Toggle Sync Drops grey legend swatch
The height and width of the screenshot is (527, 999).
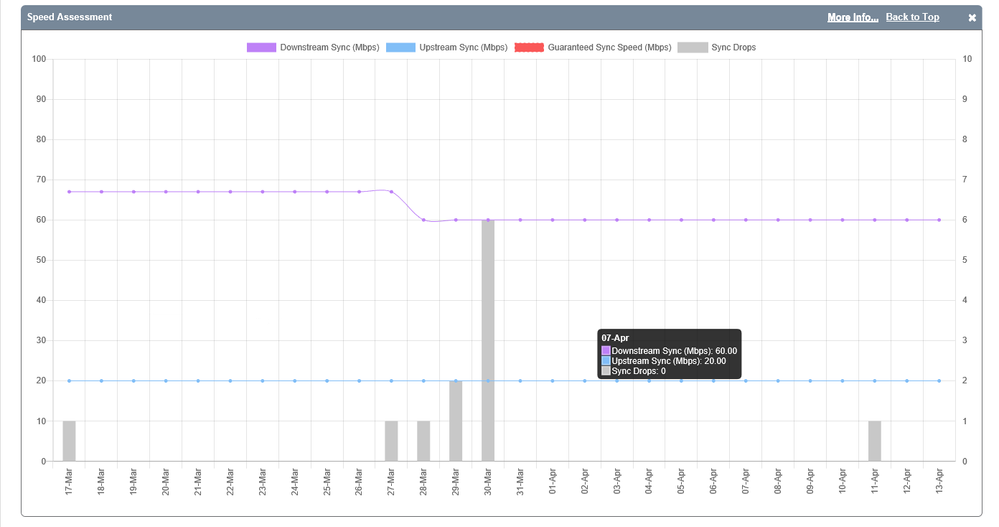(691, 47)
